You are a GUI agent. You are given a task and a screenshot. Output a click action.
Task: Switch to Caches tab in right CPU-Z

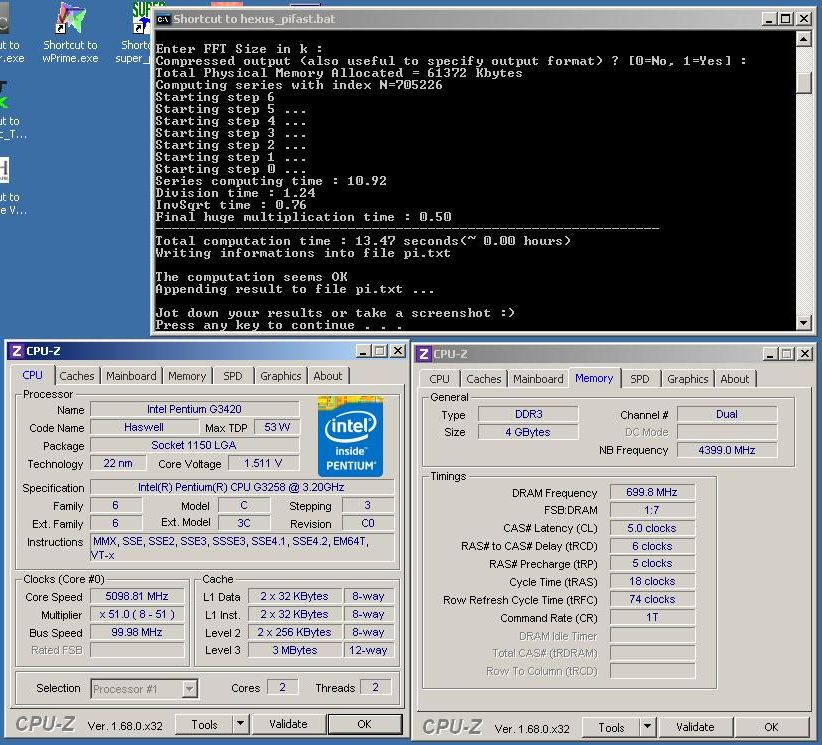click(484, 379)
